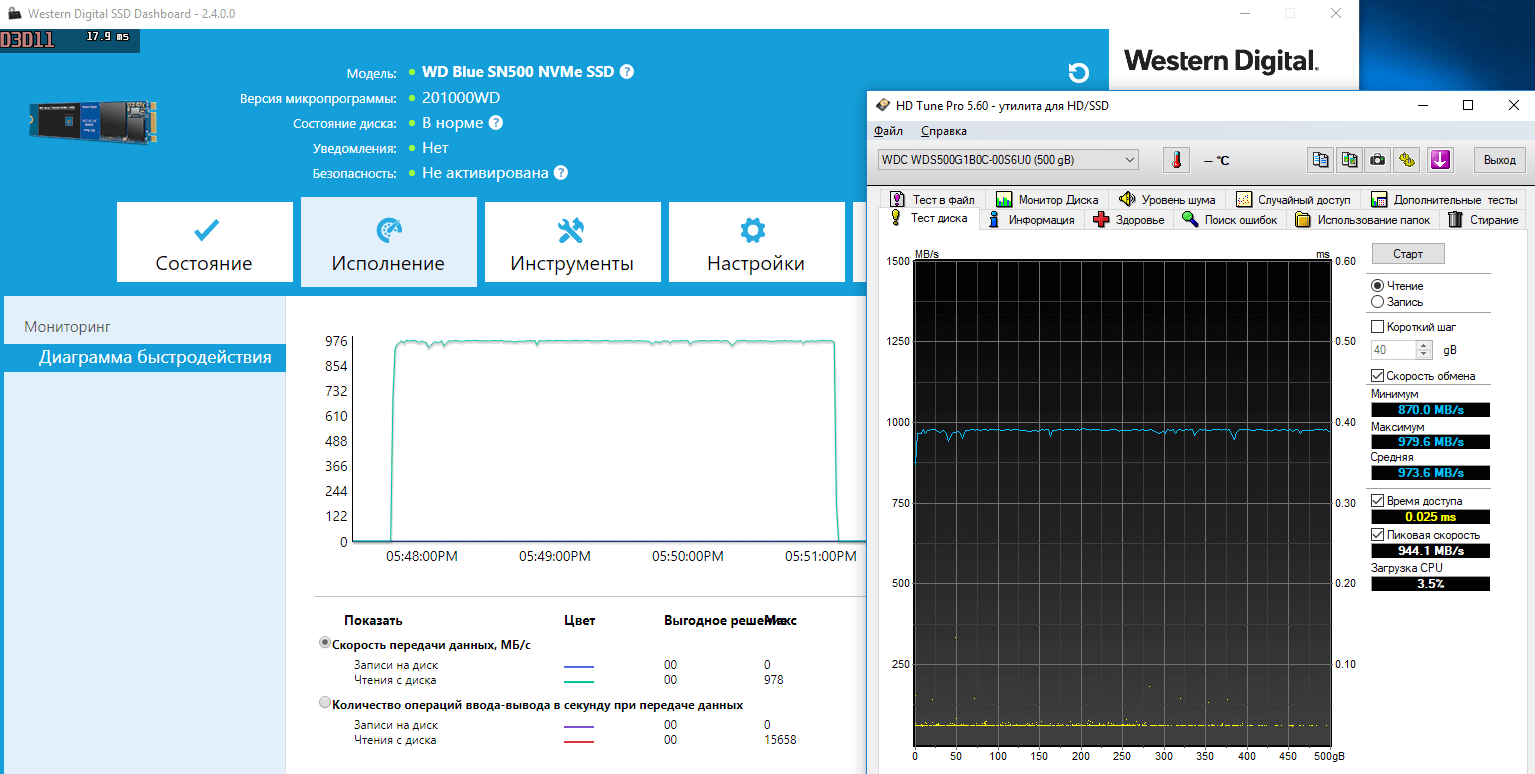The image size is (1535, 774).
Task: Click the gB value stepper arrows
Action: point(1424,350)
